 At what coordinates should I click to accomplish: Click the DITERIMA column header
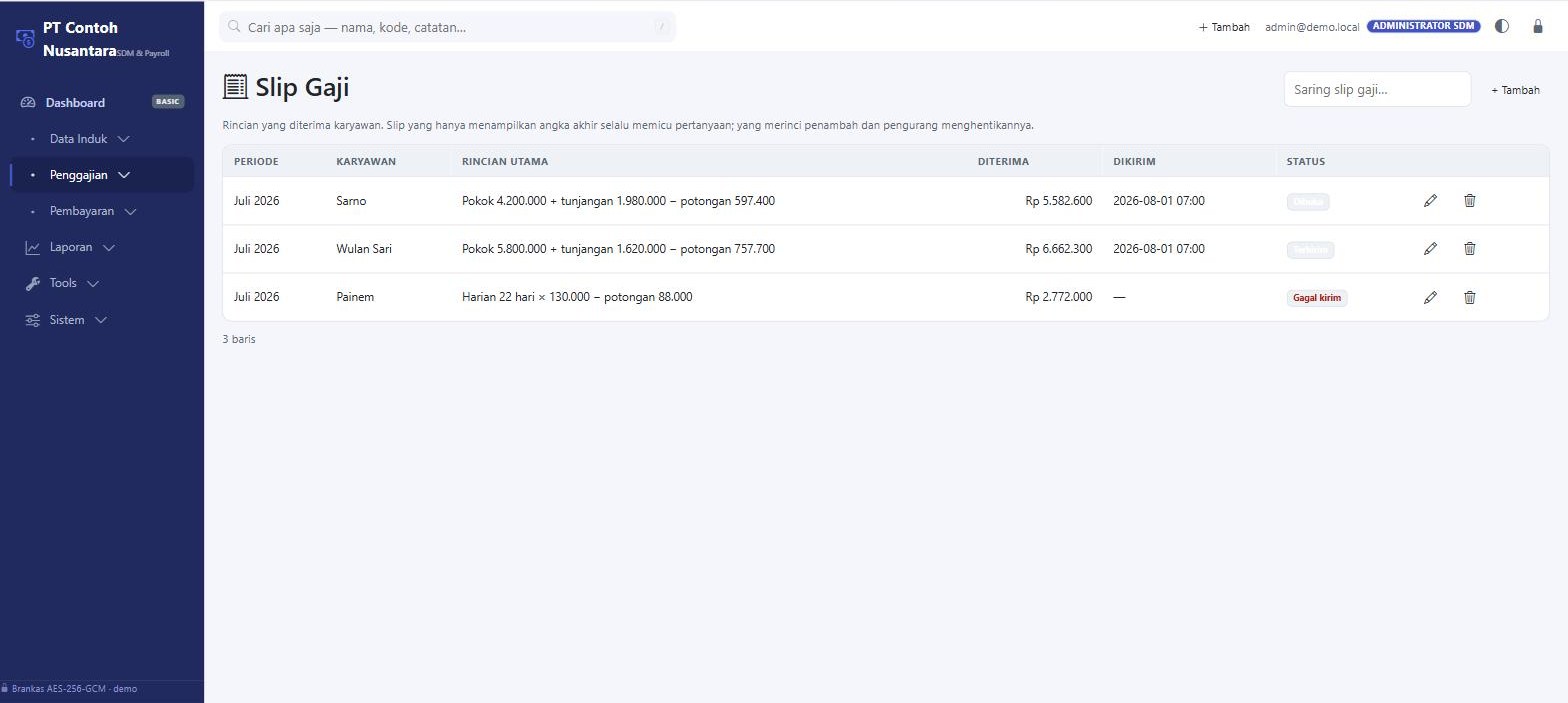(x=1003, y=161)
